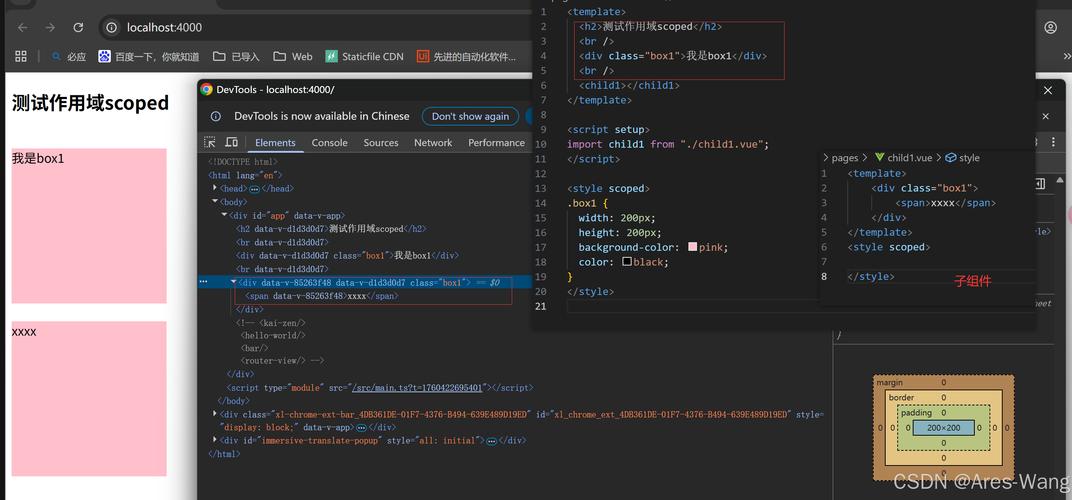Open the /src/main.ts script link
1072x500 pixels.
(x=418, y=388)
